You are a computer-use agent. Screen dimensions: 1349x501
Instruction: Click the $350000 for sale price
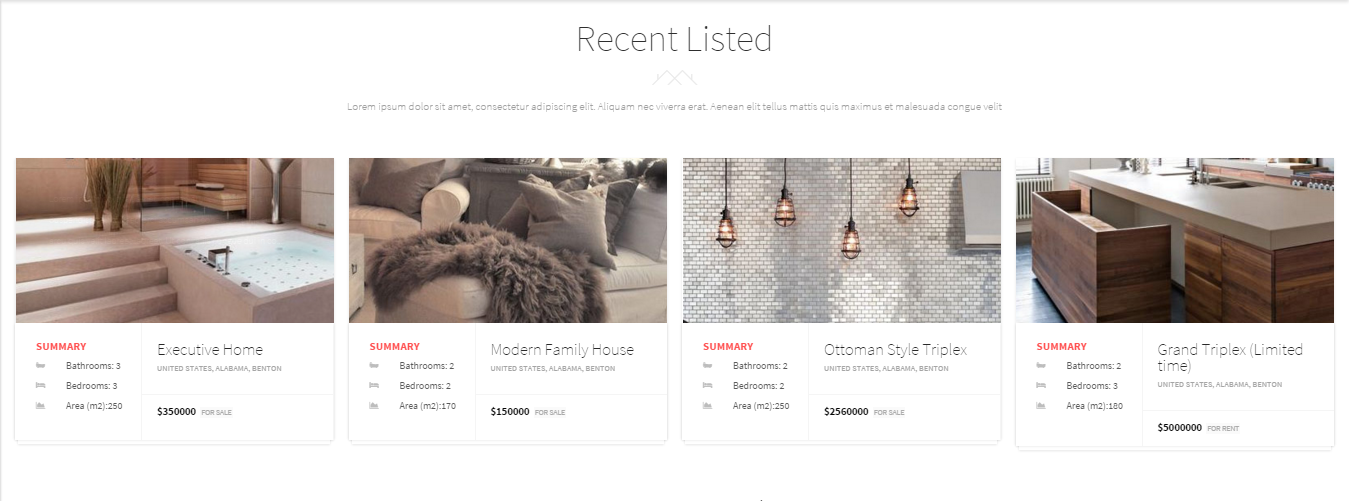pos(194,412)
